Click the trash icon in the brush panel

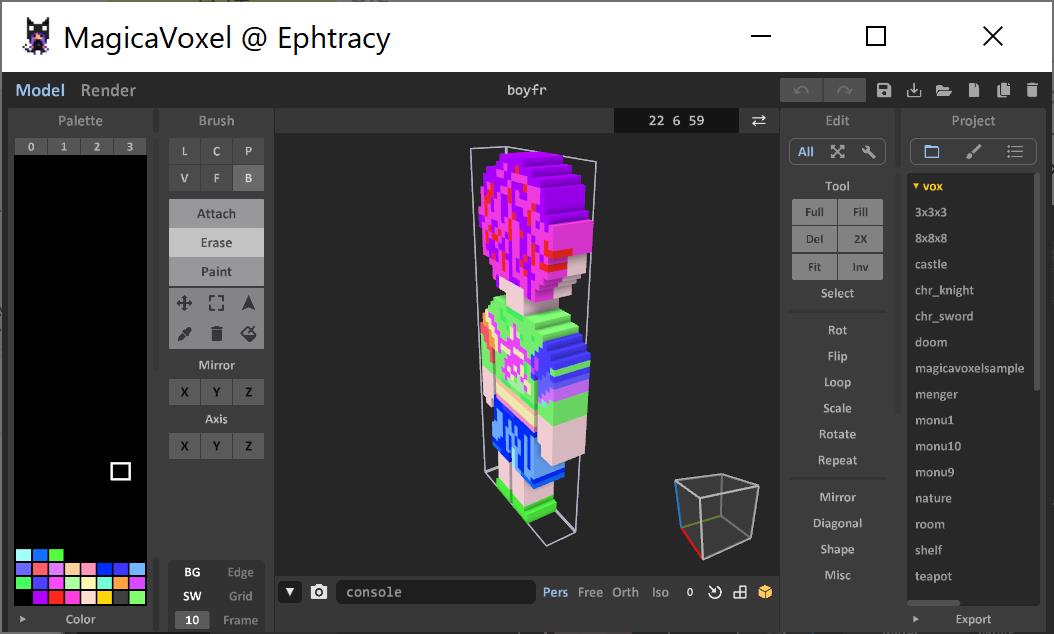(216, 334)
